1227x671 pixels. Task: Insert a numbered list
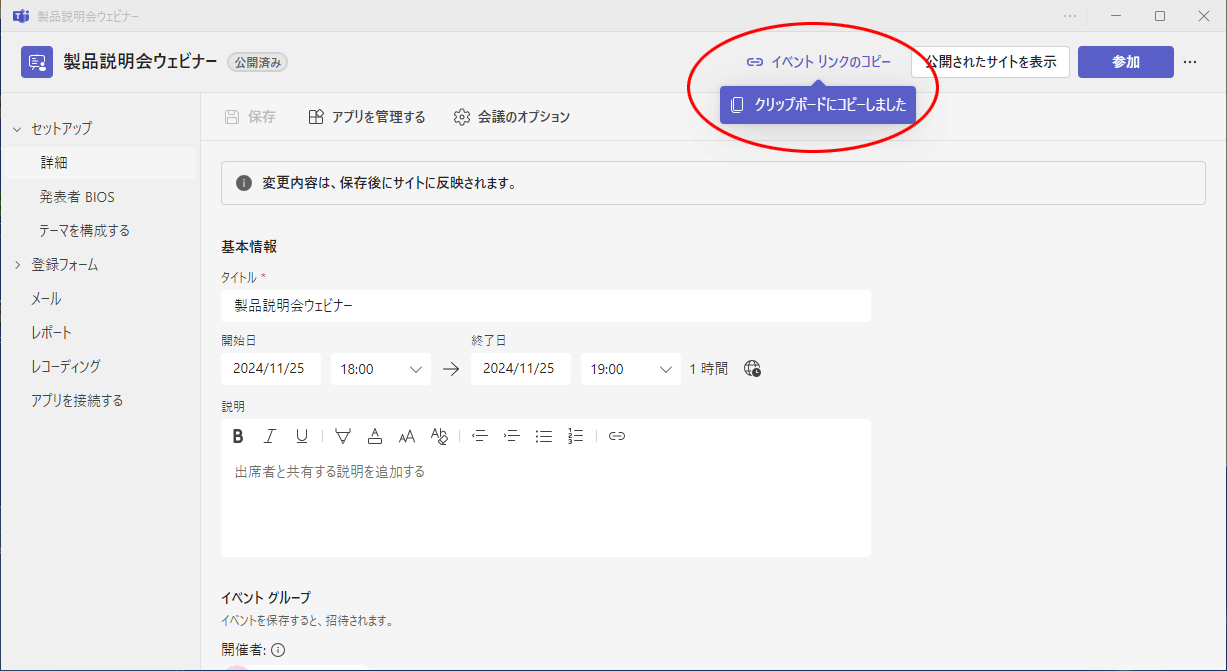575,436
